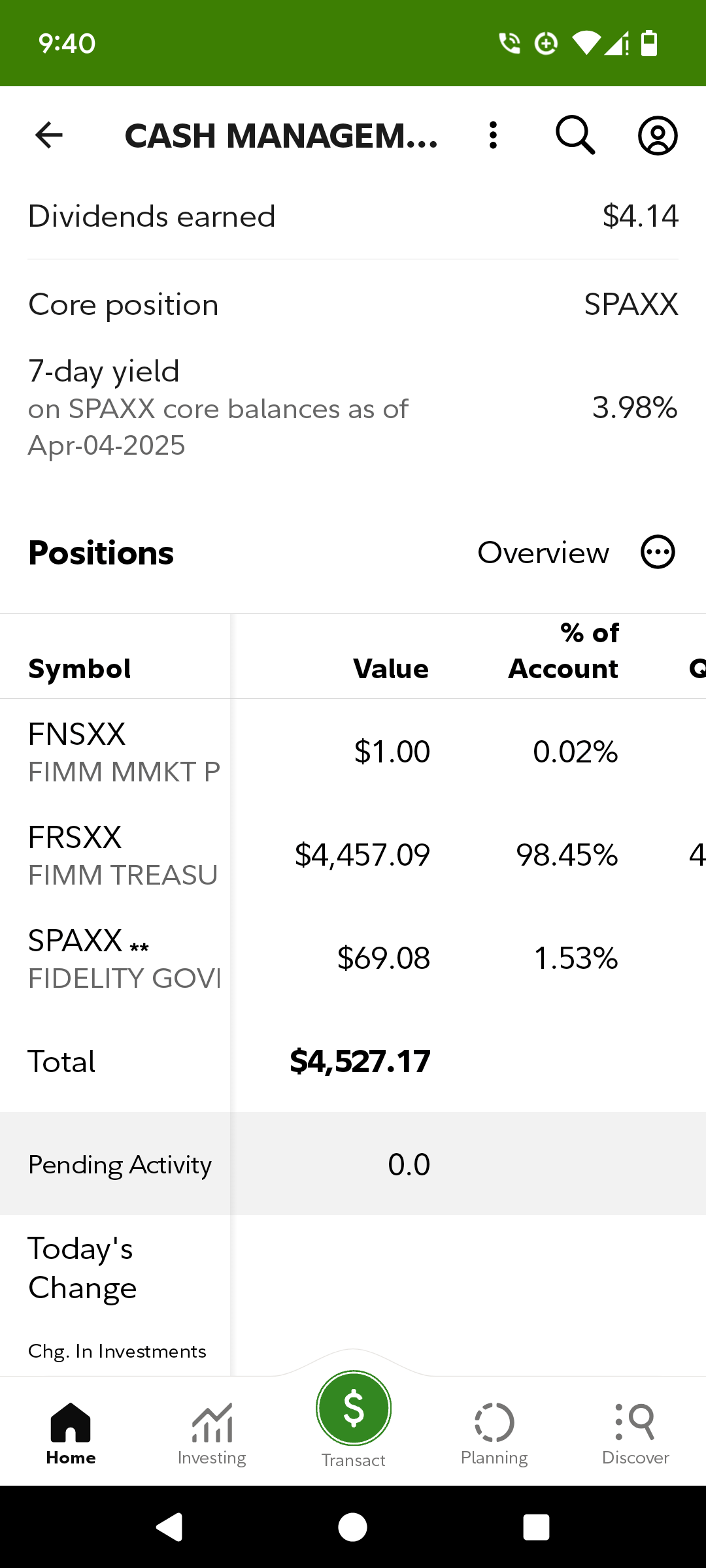Sort by % of Account header
706x1568 pixels.
[563, 651]
